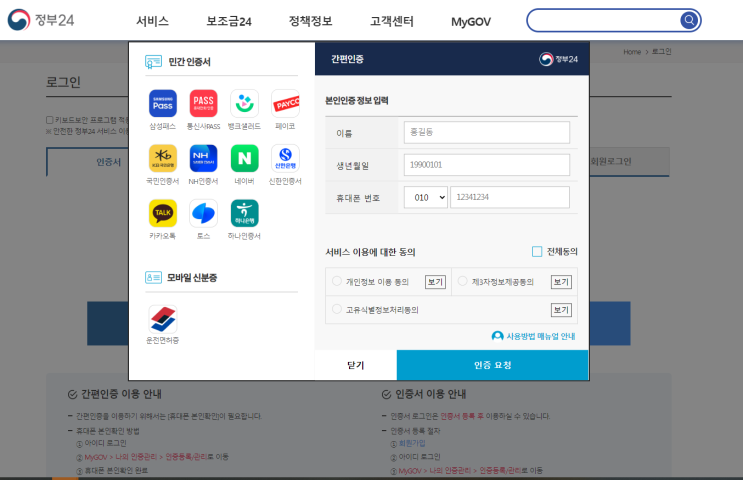Switch to the 인증서 login tab

[x=88, y=162]
